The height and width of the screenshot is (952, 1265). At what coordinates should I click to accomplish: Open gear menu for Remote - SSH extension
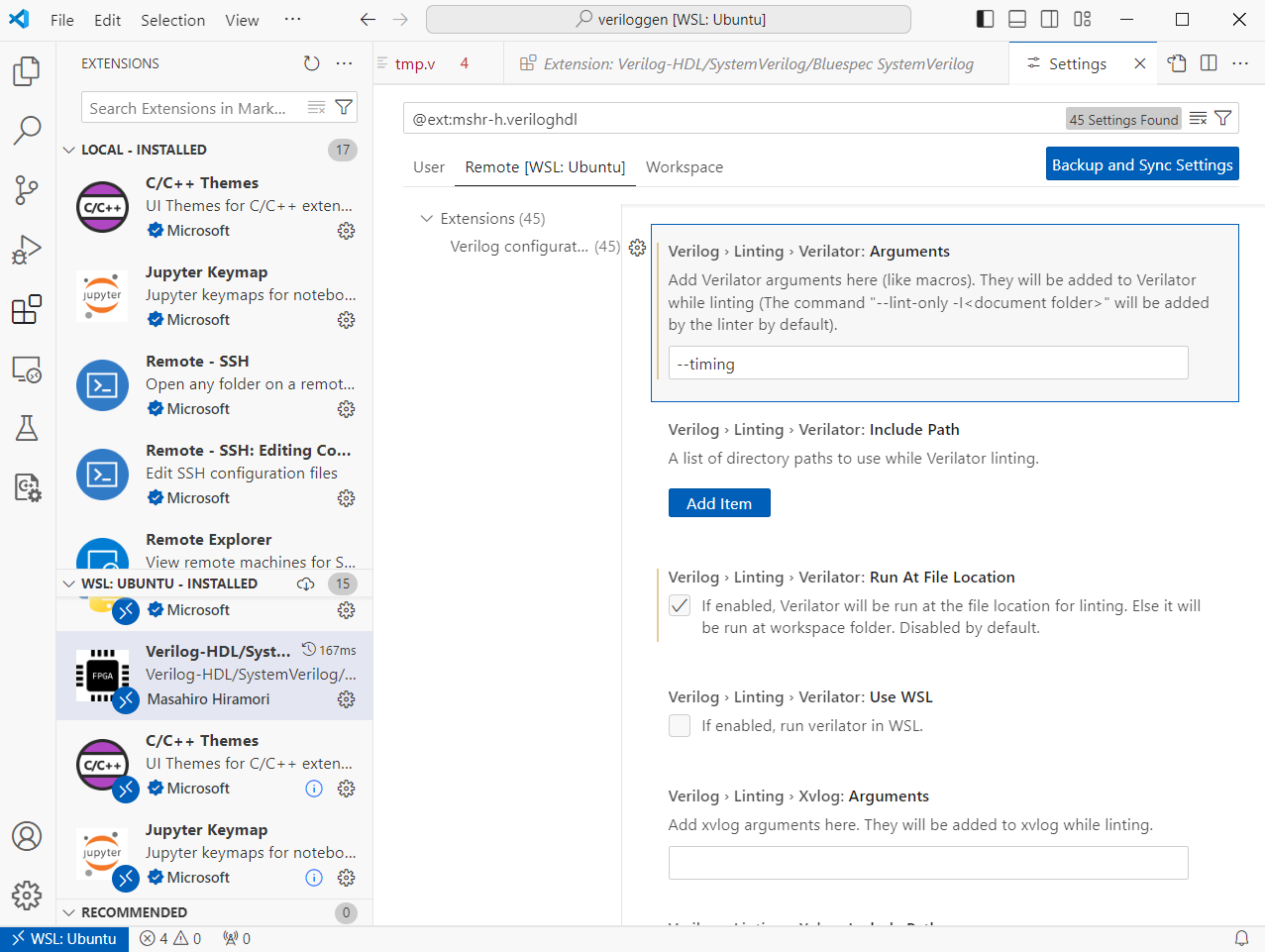346,409
